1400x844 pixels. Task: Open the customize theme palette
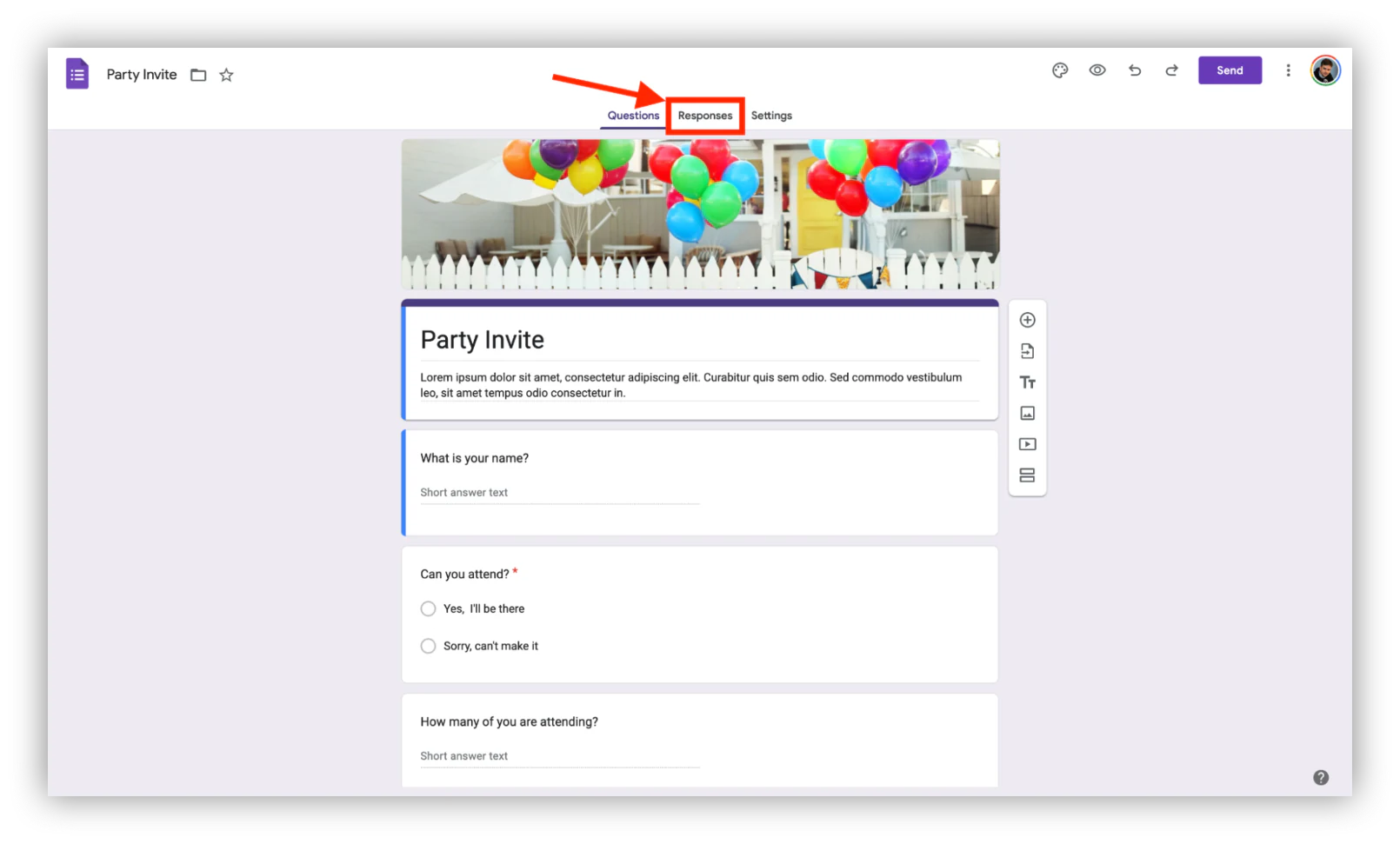[1060, 70]
